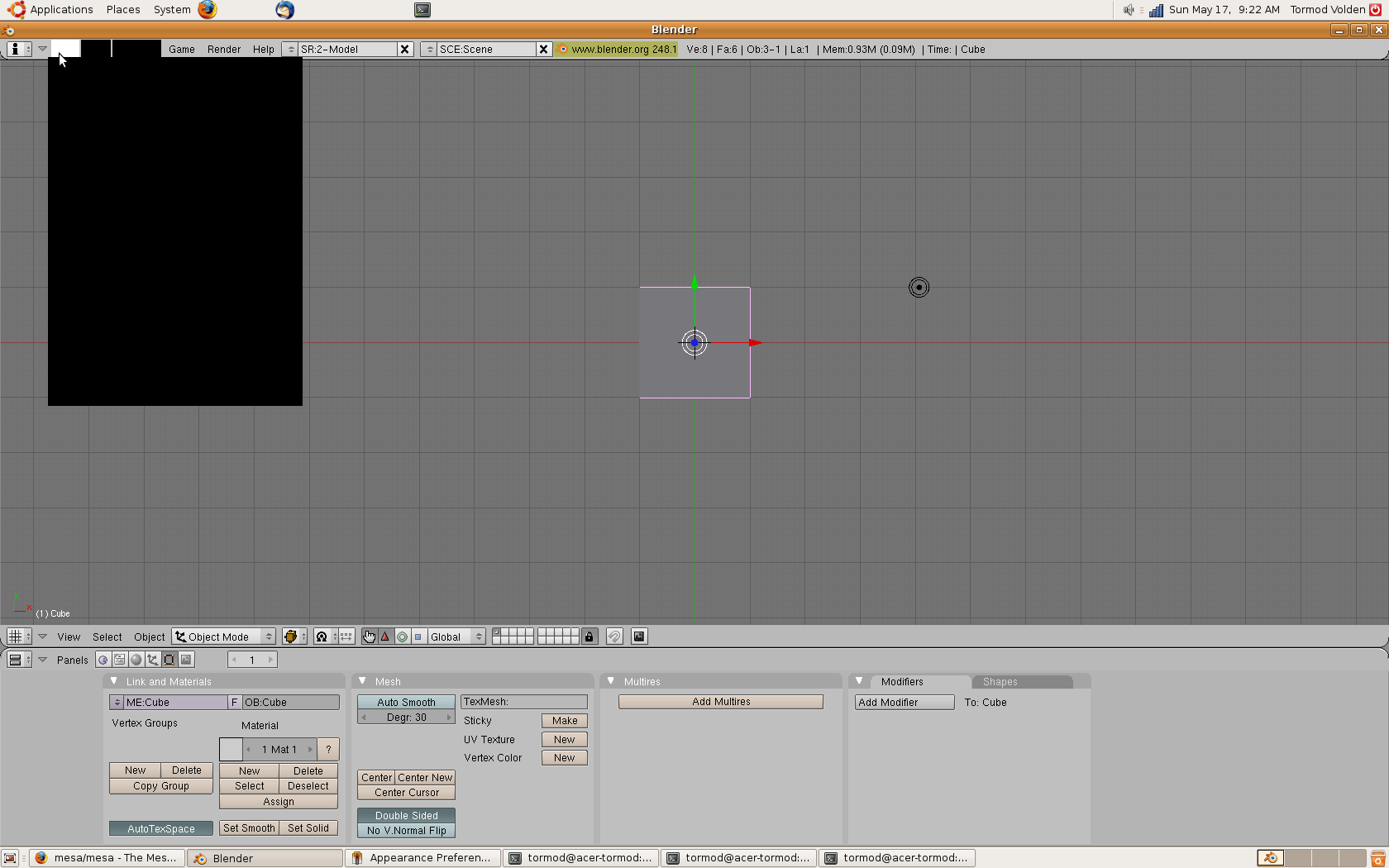This screenshot has width=1389, height=868.
Task: Collapse the Link and Materials panel
Action: pyautogui.click(x=114, y=681)
